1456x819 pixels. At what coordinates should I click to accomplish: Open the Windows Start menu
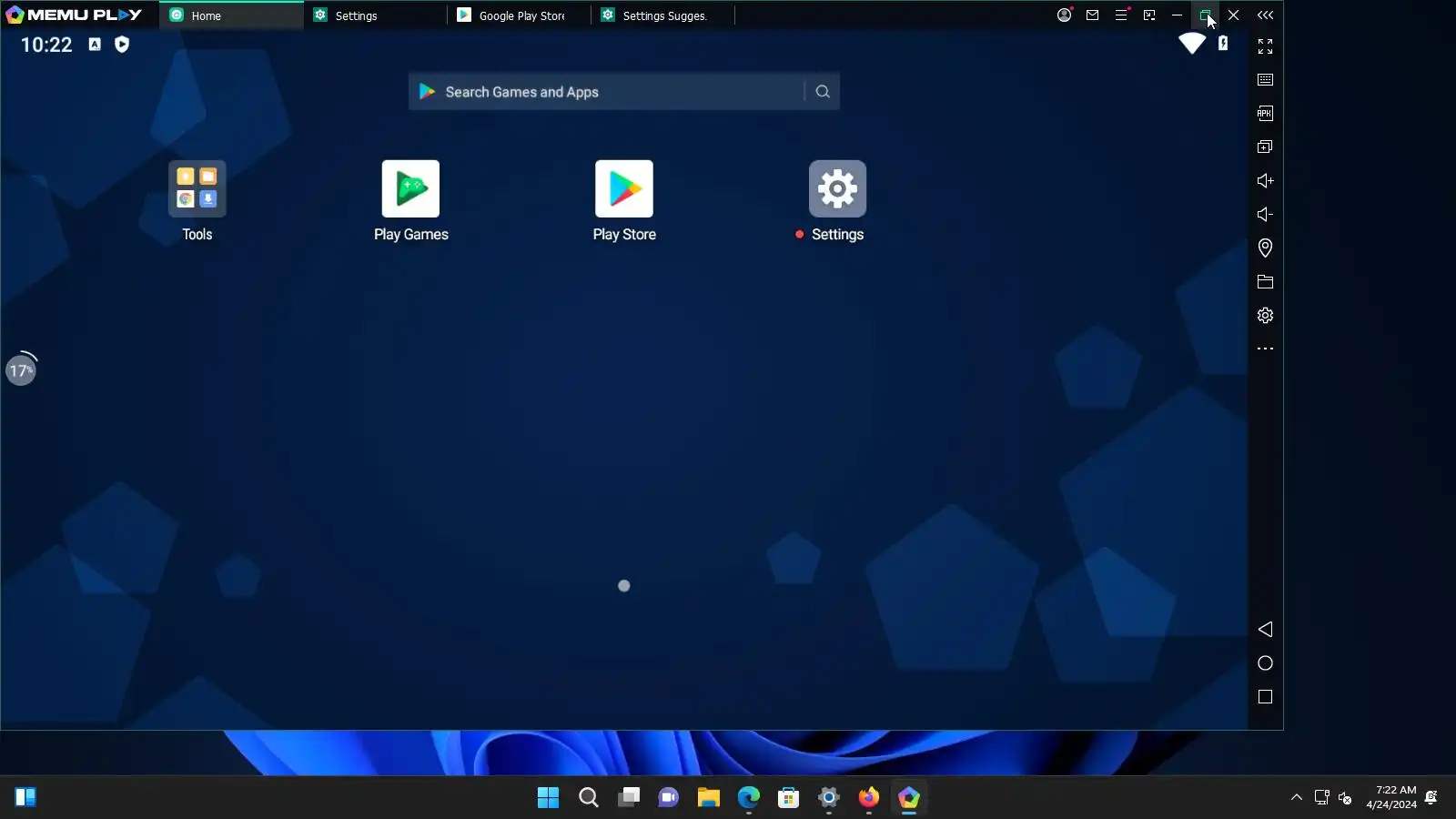(x=549, y=798)
